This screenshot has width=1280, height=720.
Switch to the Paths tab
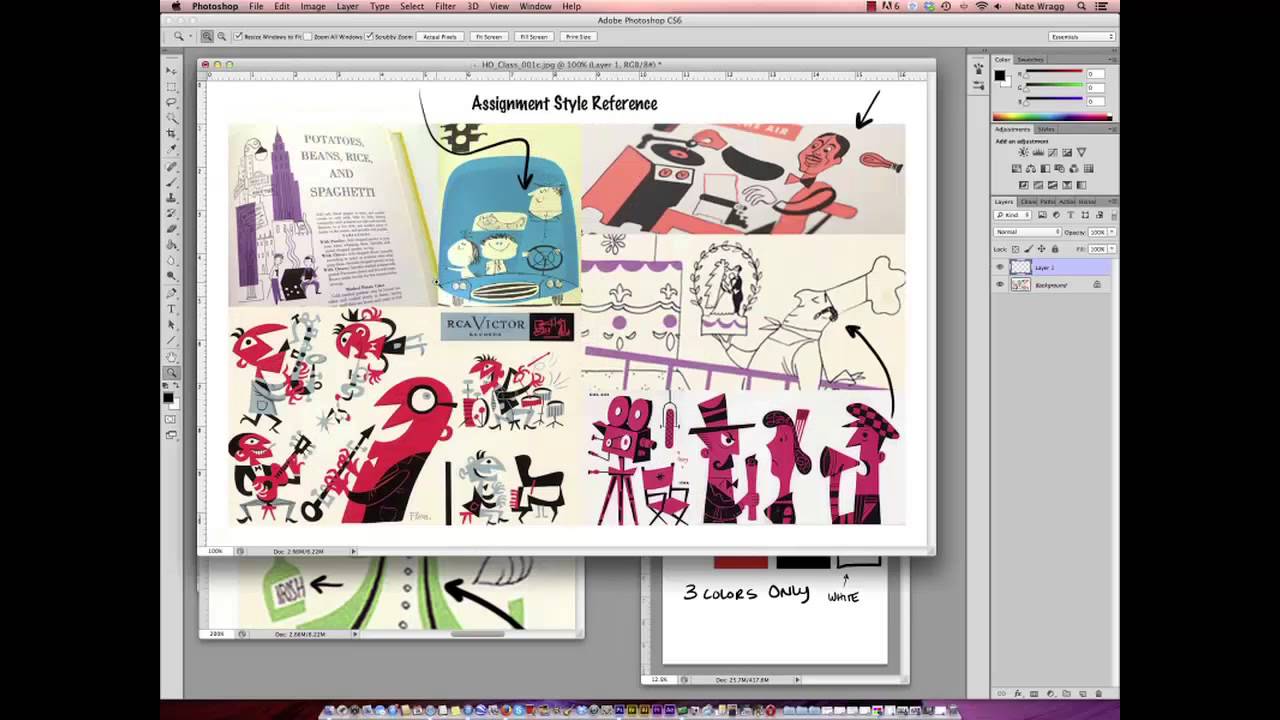click(x=1047, y=202)
